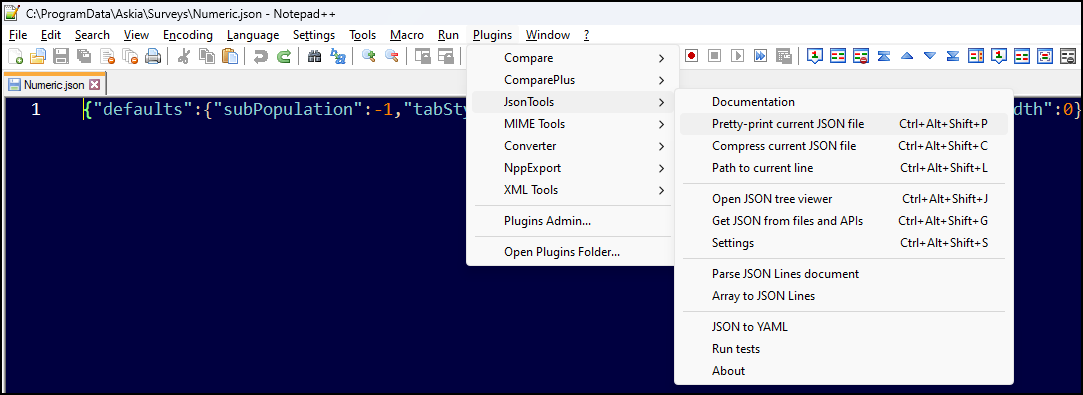Image resolution: width=1083 pixels, height=395 pixels.
Task: Run macro multiple times icon
Action: coord(760,56)
